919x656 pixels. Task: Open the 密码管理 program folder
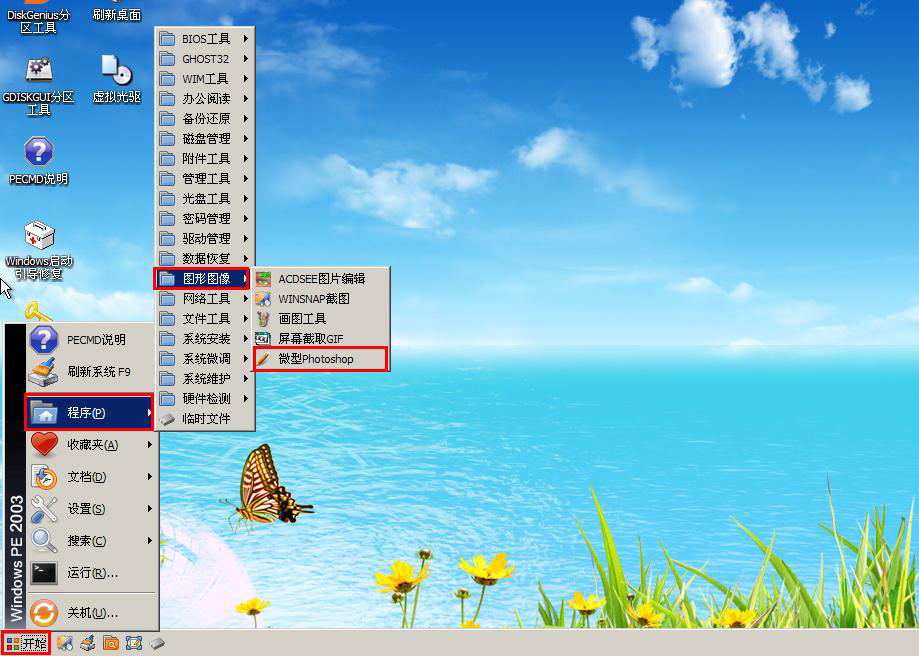click(x=205, y=218)
